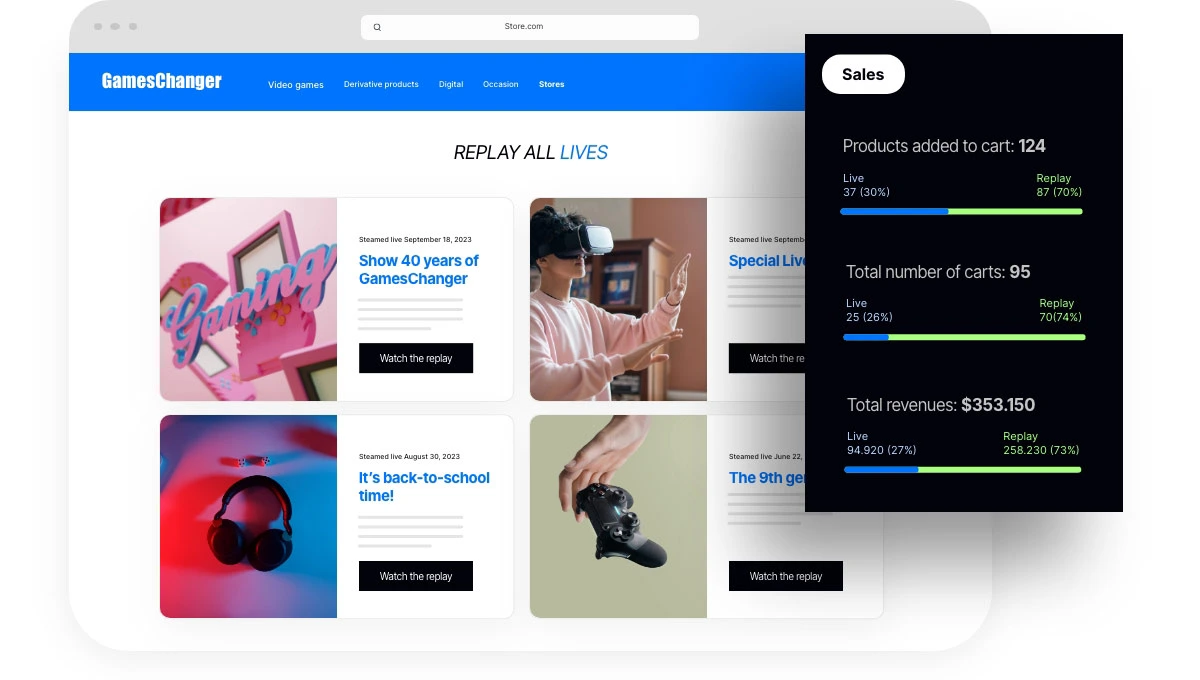Watch the replay for the 9th gen stream
Image resolution: width=1200 pixels, height=680 pixels.
click(786, 576)
